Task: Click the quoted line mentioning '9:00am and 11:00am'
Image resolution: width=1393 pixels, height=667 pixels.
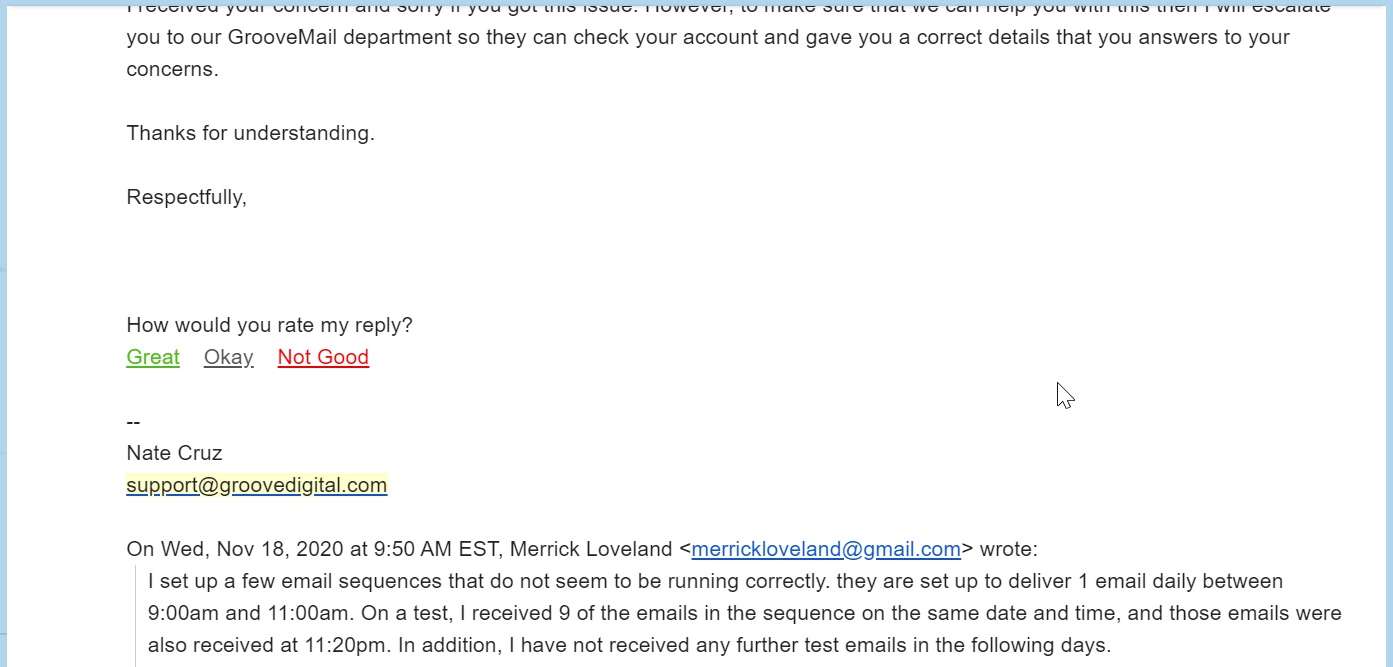Action: (x=745, y=613)
